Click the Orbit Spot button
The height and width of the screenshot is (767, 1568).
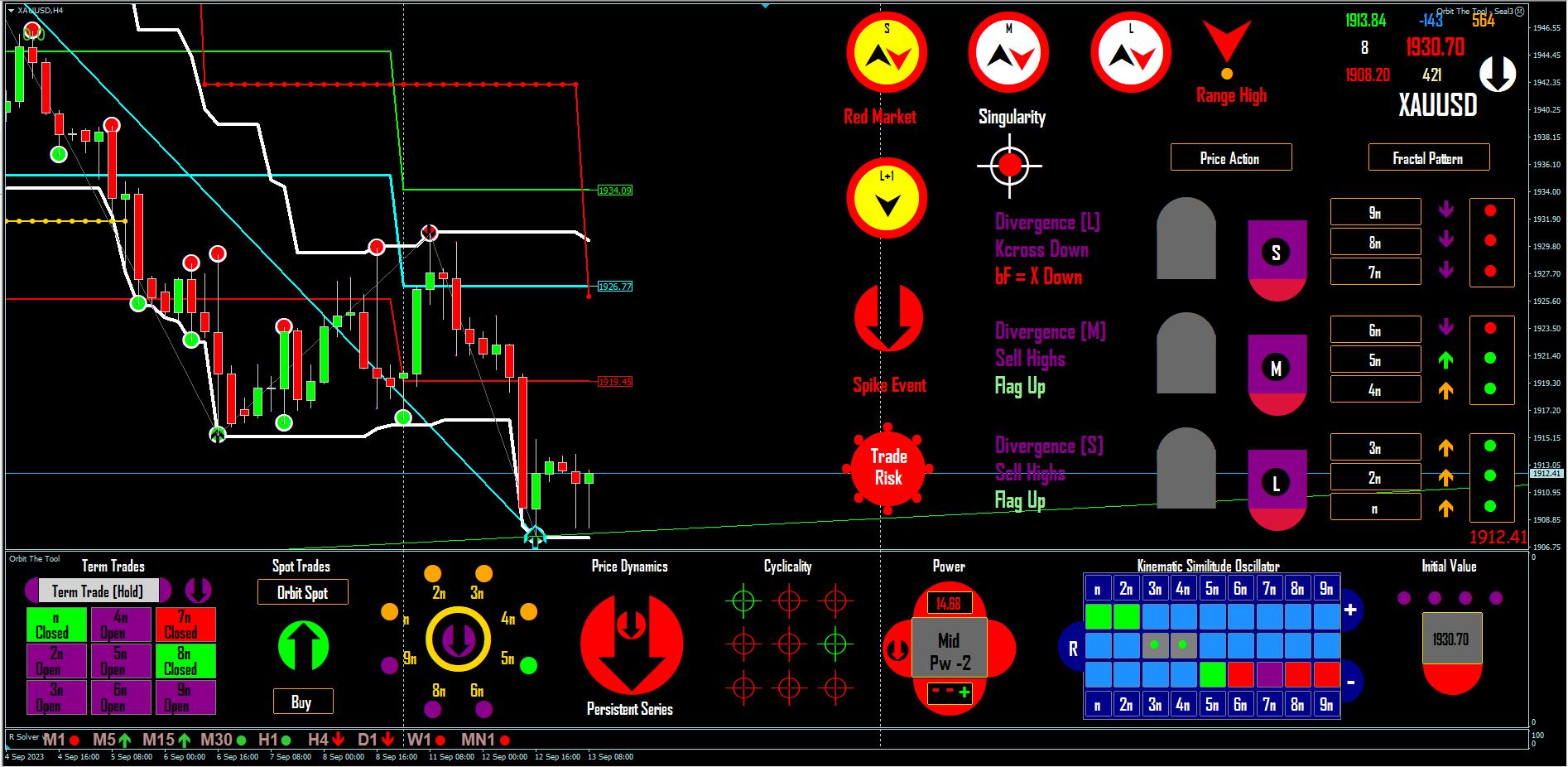pyautogui.click(x=302, y=592)
